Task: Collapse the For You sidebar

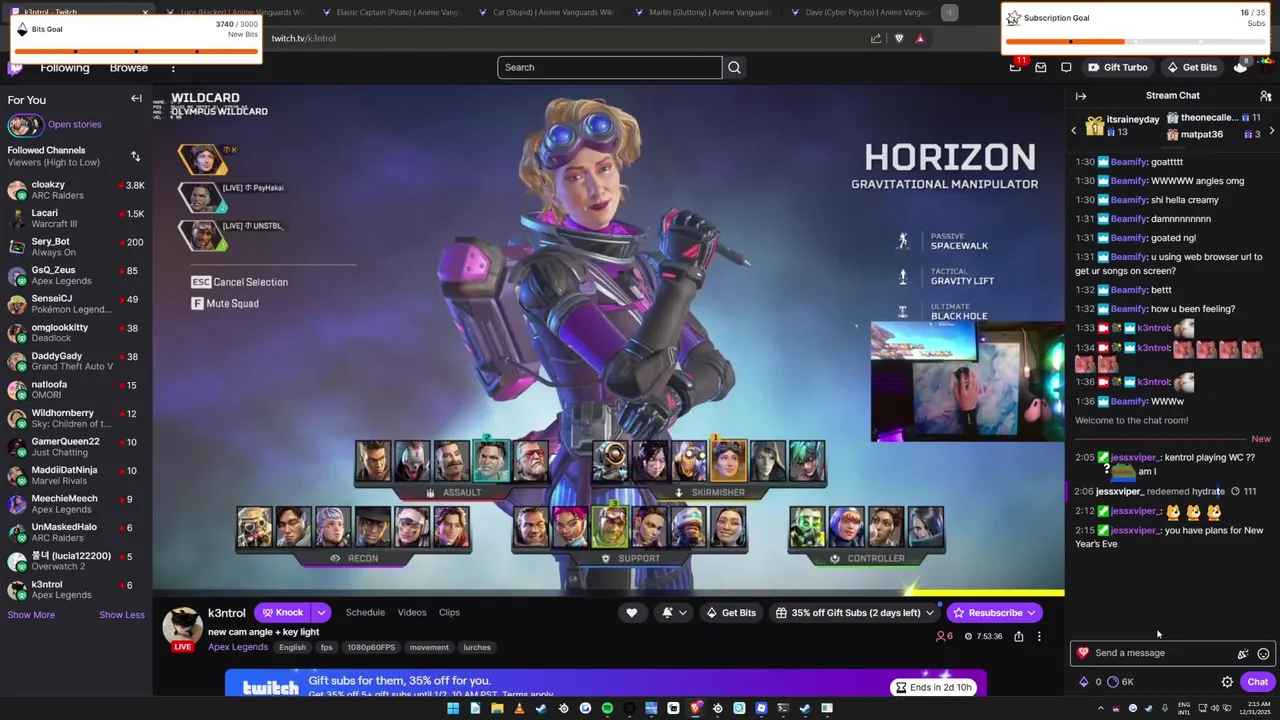Action: (136, 99)
